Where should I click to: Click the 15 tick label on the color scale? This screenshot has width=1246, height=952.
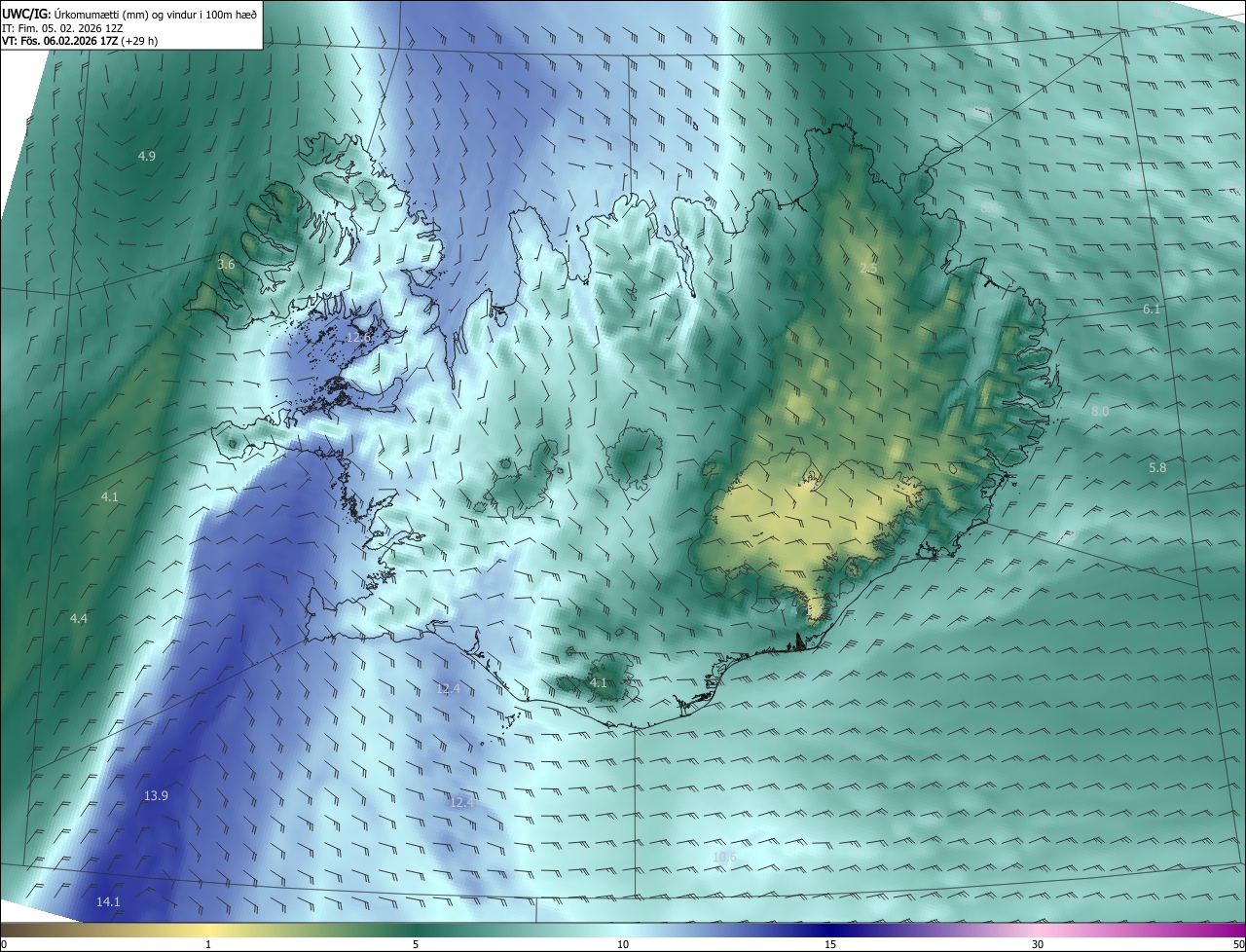click(830, 944)
